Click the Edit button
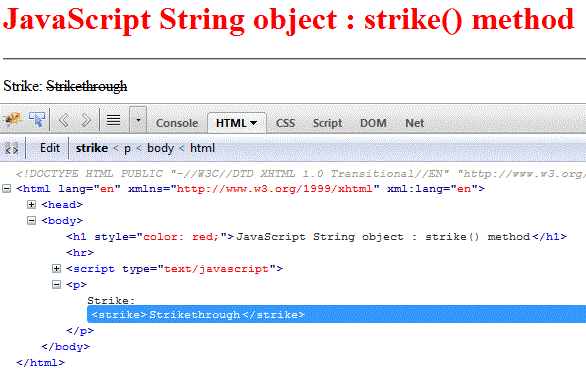Screen dimensions: 586x374 [50, 148]
